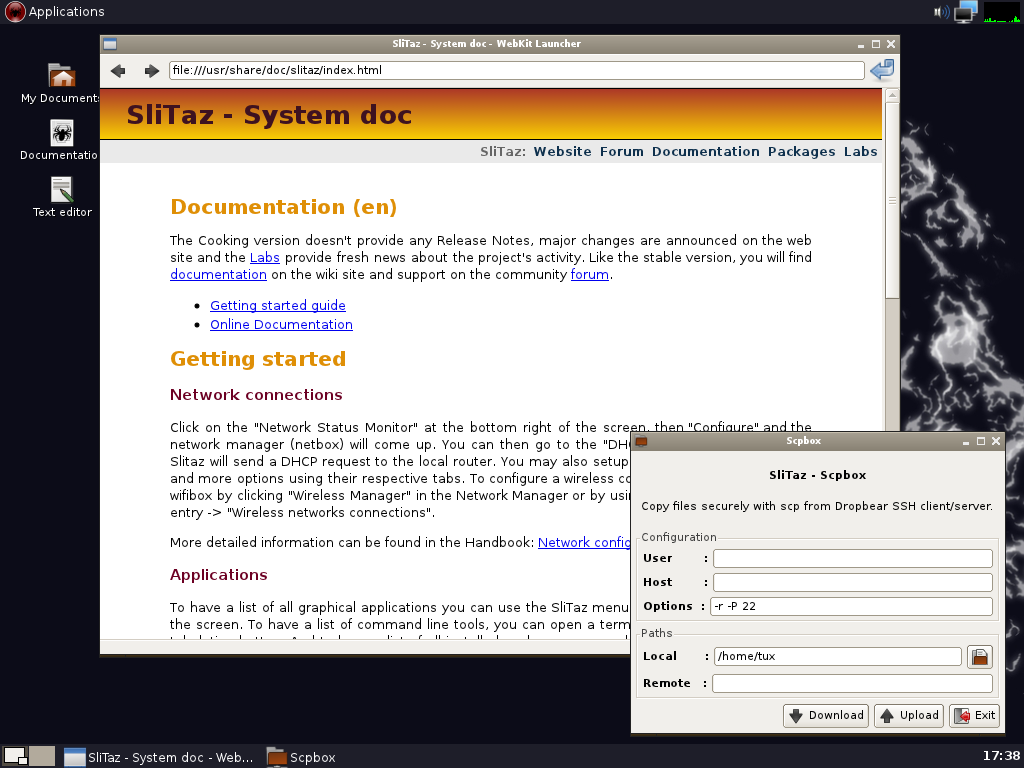Maximize the WebKit Launcher window
The width and height of the screenshot is (1024, 768).
(876, 44)
